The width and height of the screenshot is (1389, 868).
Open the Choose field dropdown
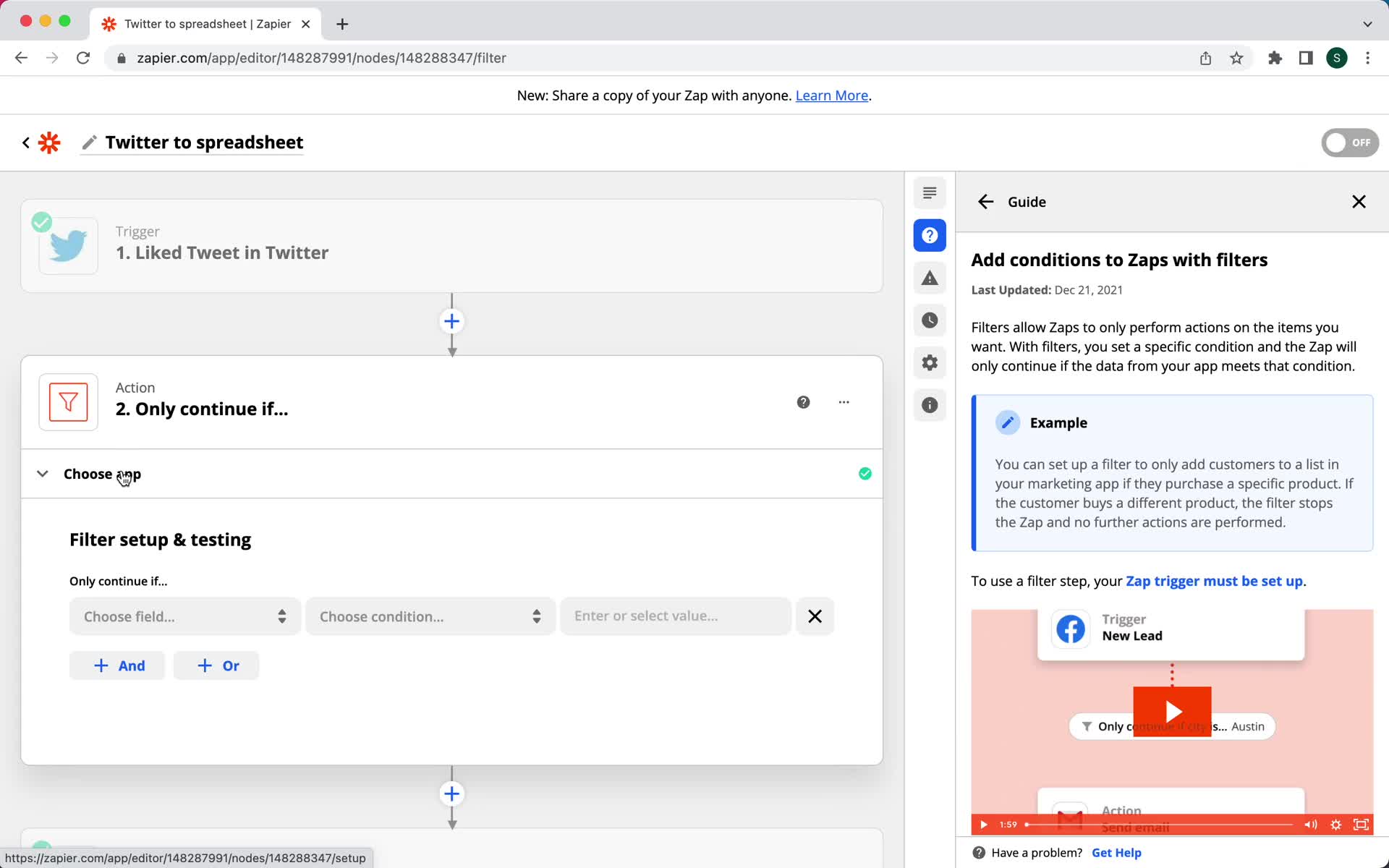pos(184,616)
